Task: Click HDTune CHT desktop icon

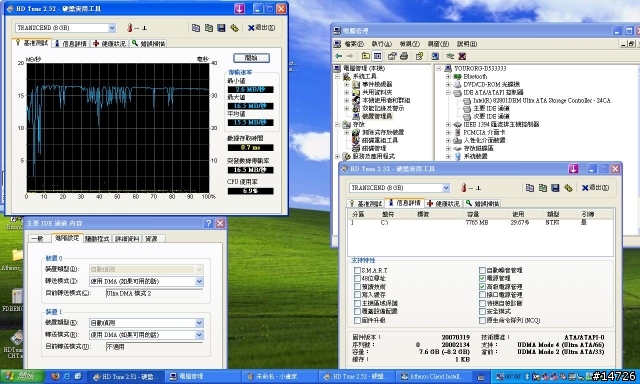Action: (x=15, y=344)
